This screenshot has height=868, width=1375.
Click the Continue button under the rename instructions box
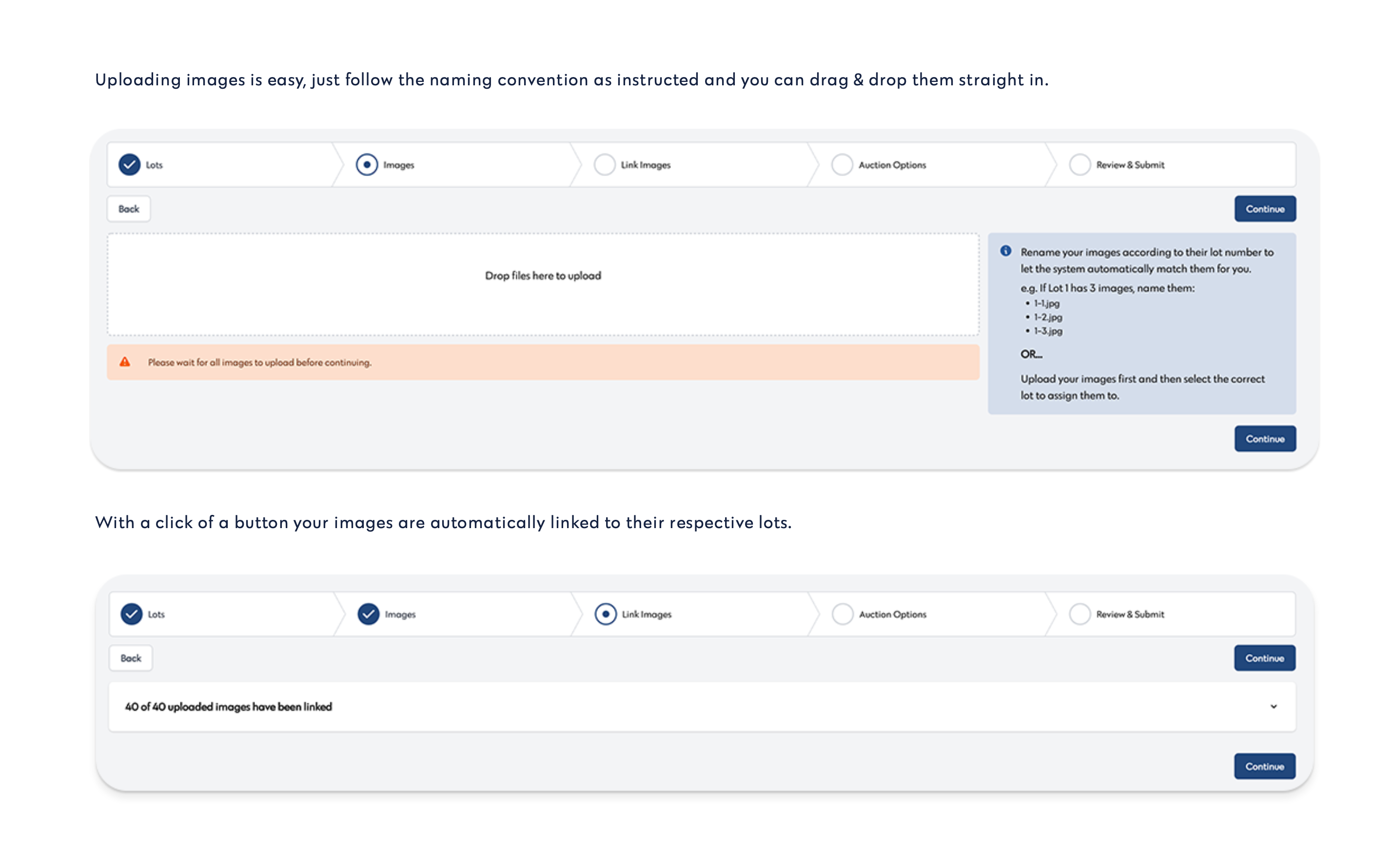1265,438
